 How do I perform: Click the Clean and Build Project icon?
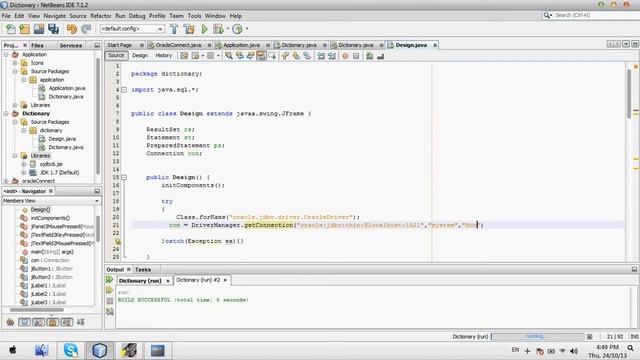tap(189, 29)
